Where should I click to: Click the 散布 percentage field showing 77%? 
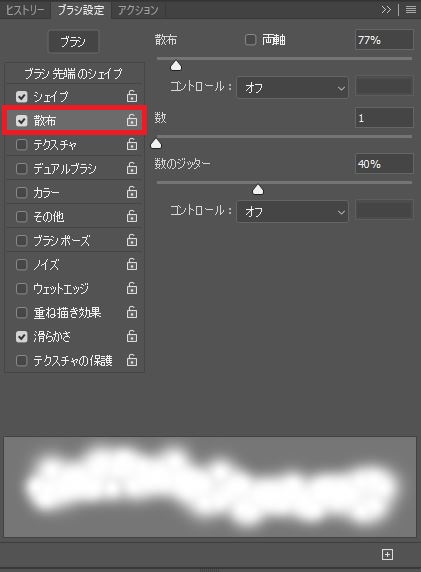(x=384, y=40)
